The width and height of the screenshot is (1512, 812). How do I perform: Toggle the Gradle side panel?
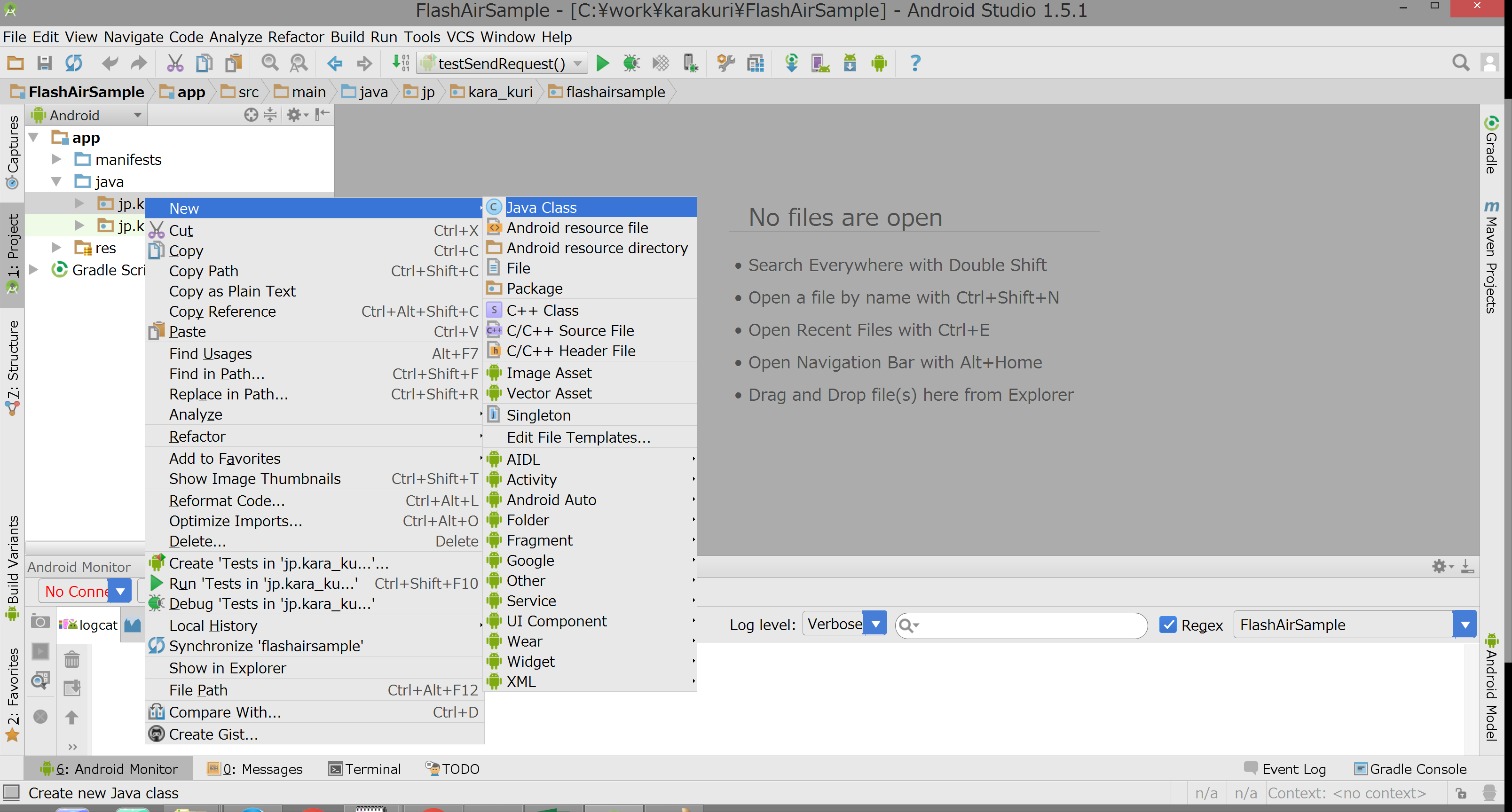[1491, 146]
